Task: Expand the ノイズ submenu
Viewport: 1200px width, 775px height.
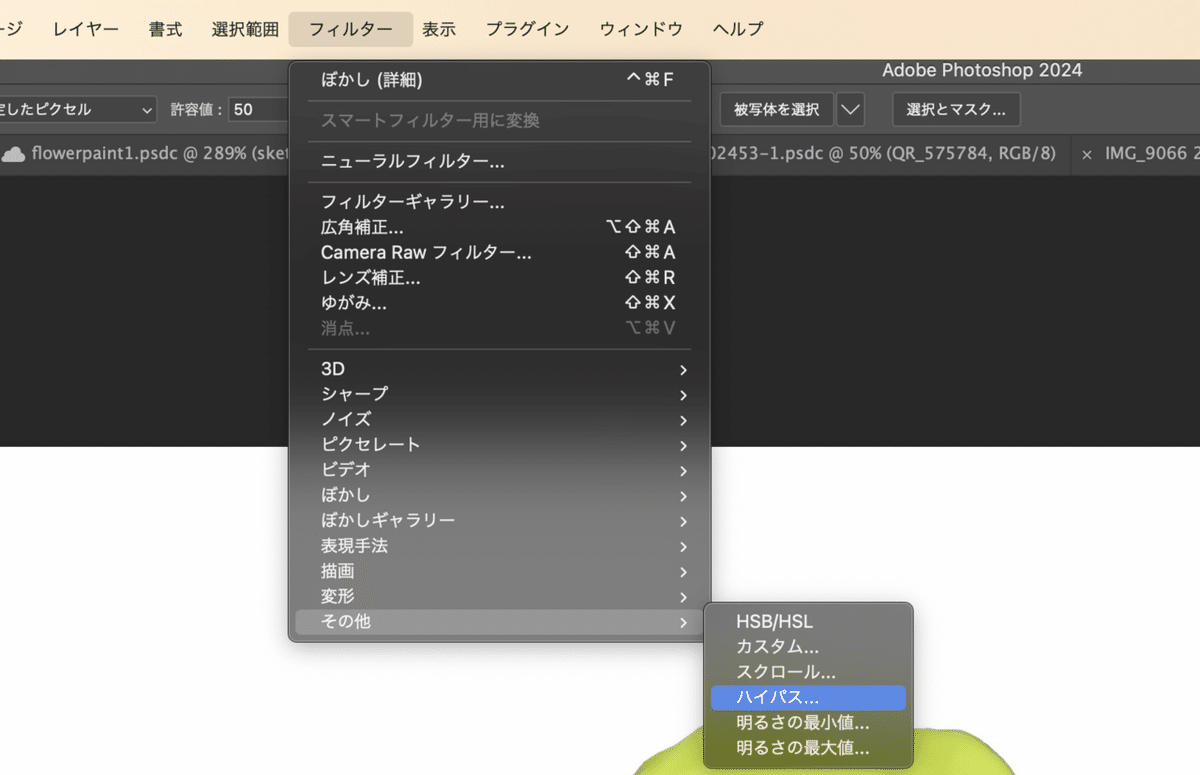Action: 499,420
